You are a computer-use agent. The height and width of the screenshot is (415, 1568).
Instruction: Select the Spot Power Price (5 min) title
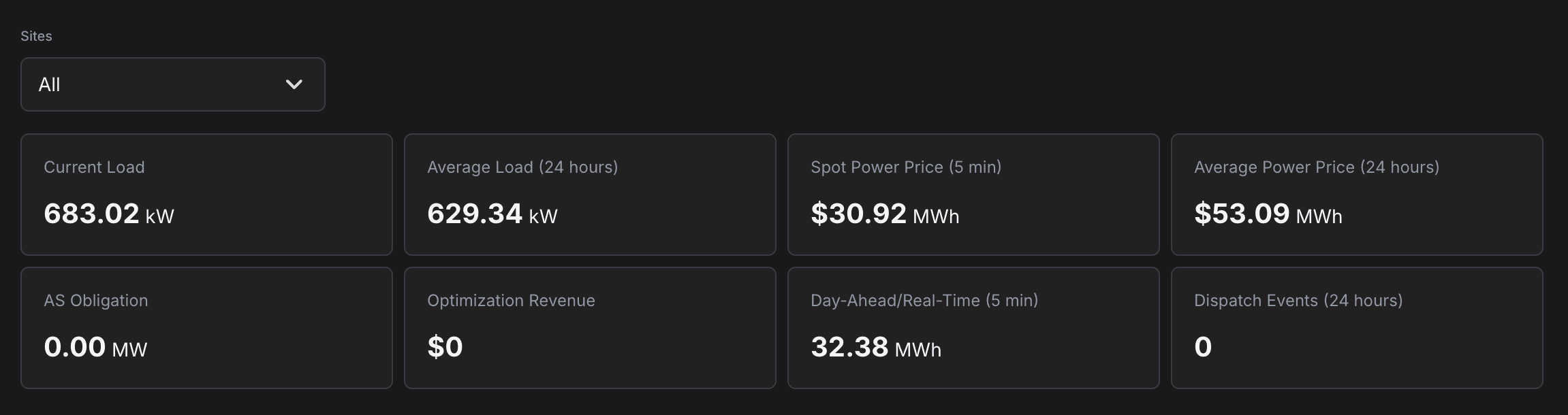[x=906, y=167]
